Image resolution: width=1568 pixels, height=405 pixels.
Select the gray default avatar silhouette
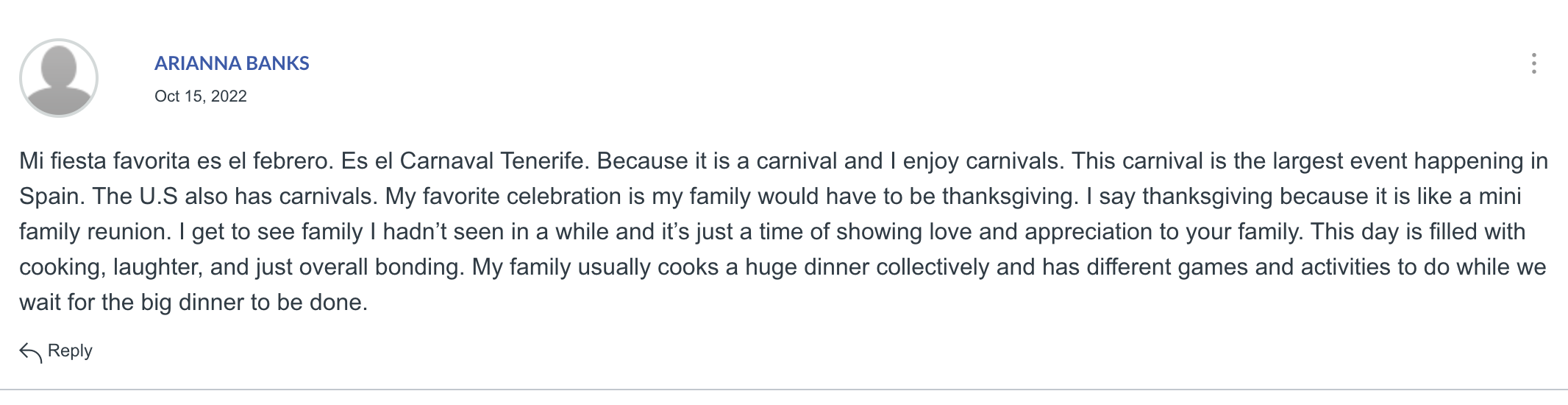59,78
